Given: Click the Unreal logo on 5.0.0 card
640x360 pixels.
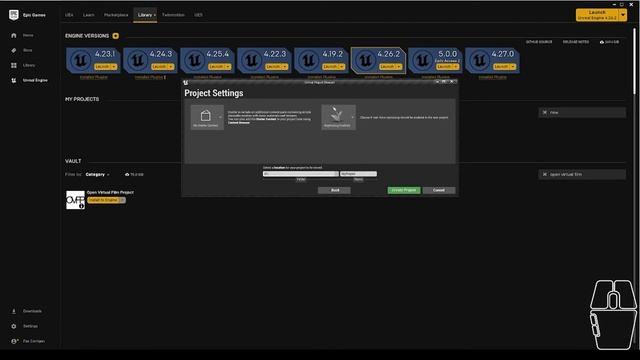Looking at the screenshot, I should point(422,60).
